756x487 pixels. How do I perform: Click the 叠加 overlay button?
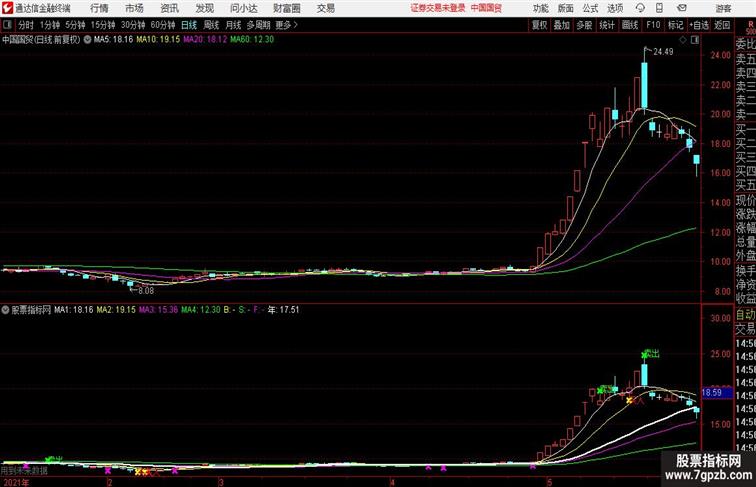coord(562,25)
